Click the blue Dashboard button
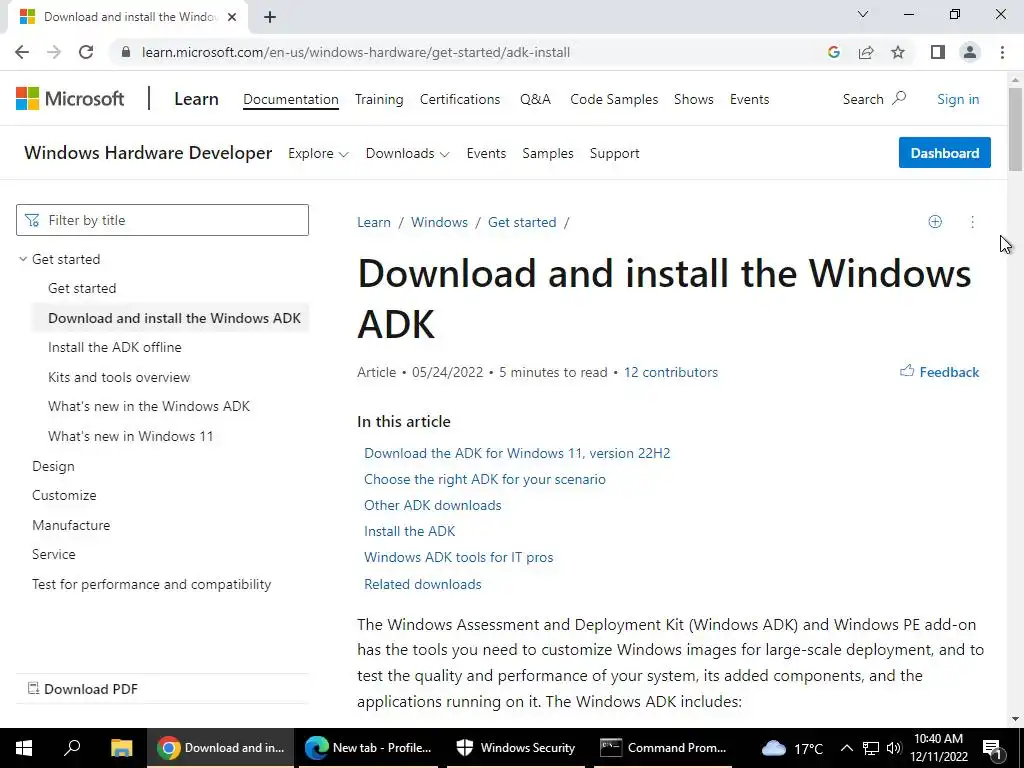Image resolution: width=1024 pixels, height=768 pixels. tap(944, 153)
